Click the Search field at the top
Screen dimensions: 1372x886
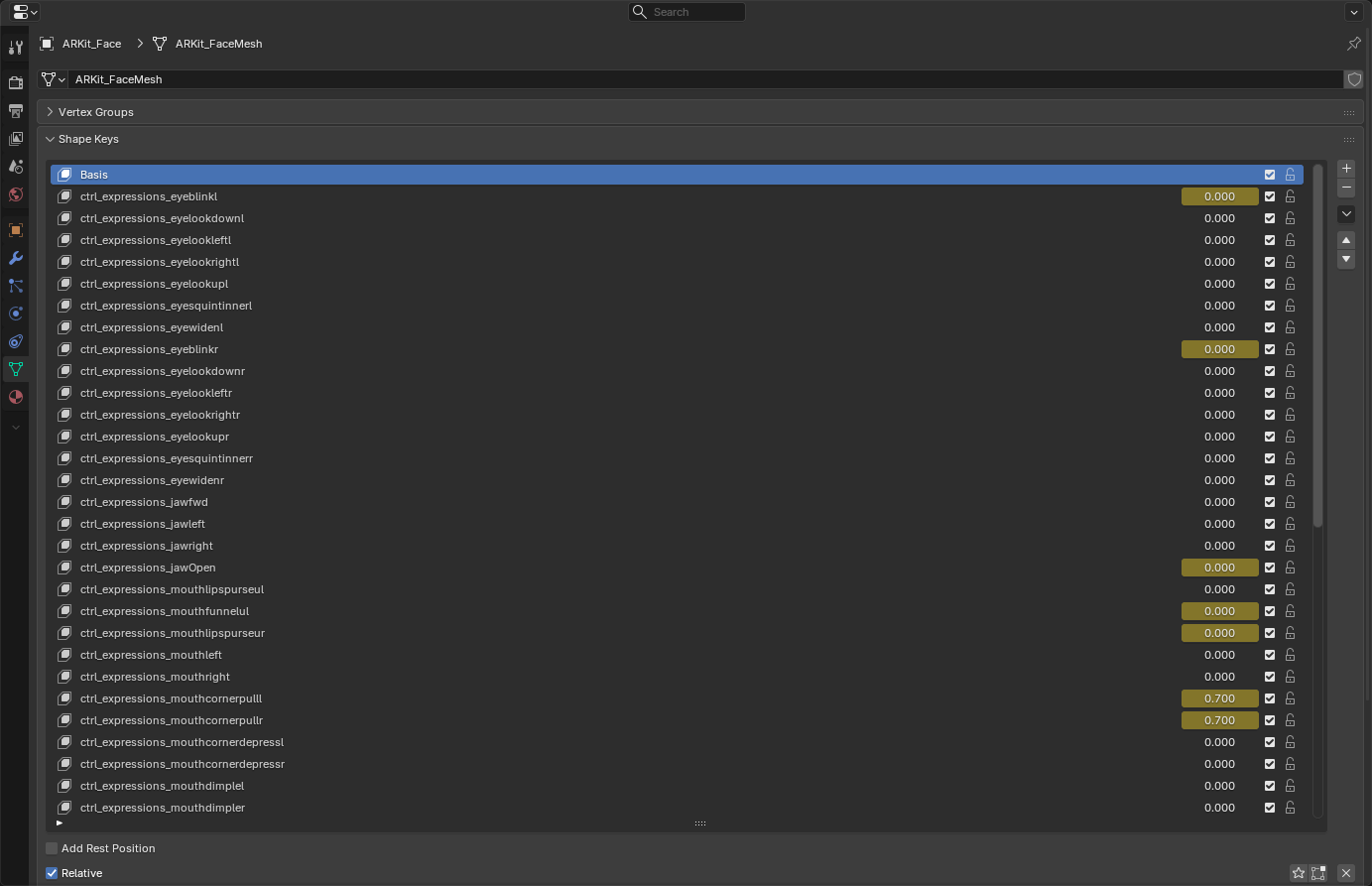coord(686,12)
